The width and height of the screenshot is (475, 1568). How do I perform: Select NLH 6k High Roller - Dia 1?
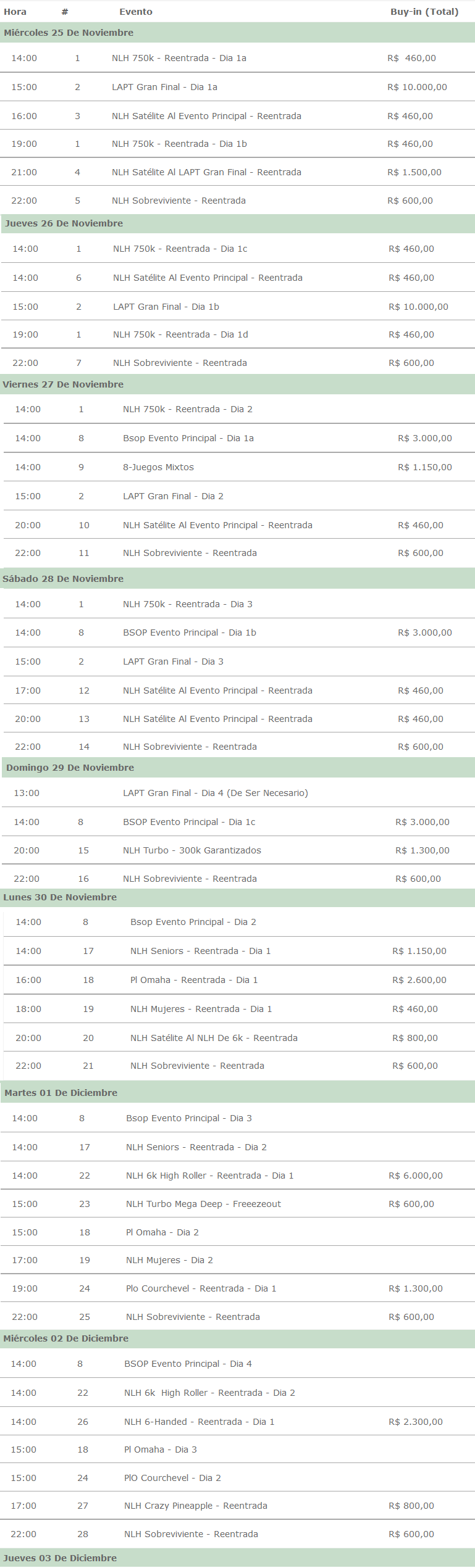click(210, 1176)
